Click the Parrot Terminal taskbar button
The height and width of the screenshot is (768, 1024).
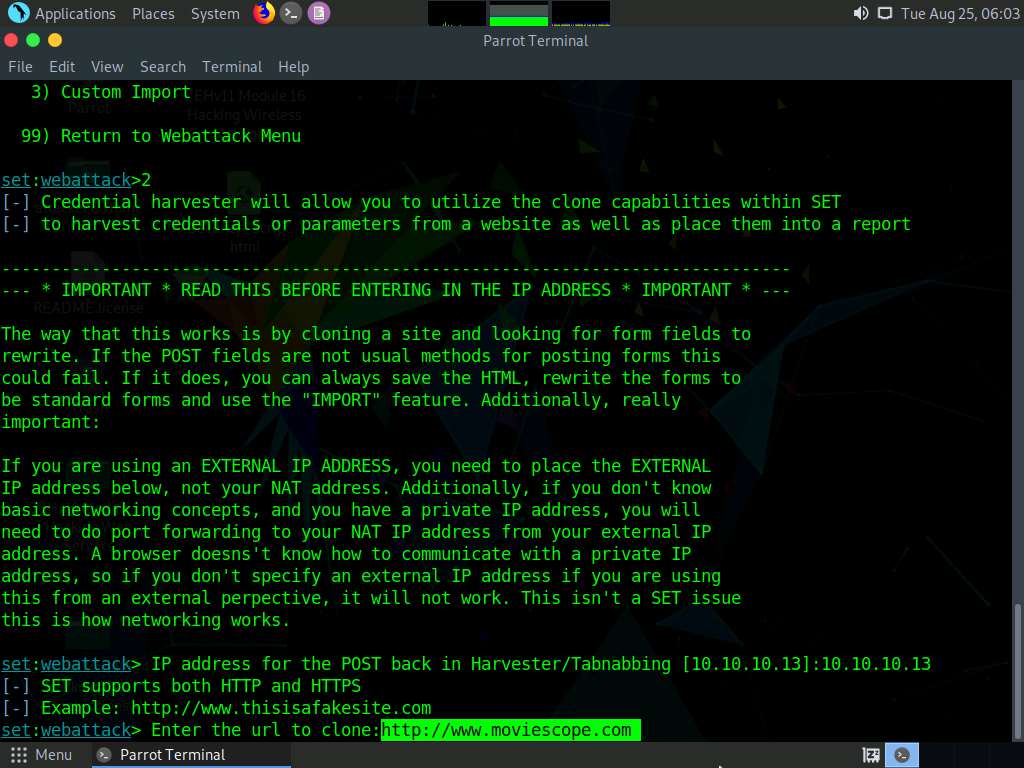click(x=189, y=755)
